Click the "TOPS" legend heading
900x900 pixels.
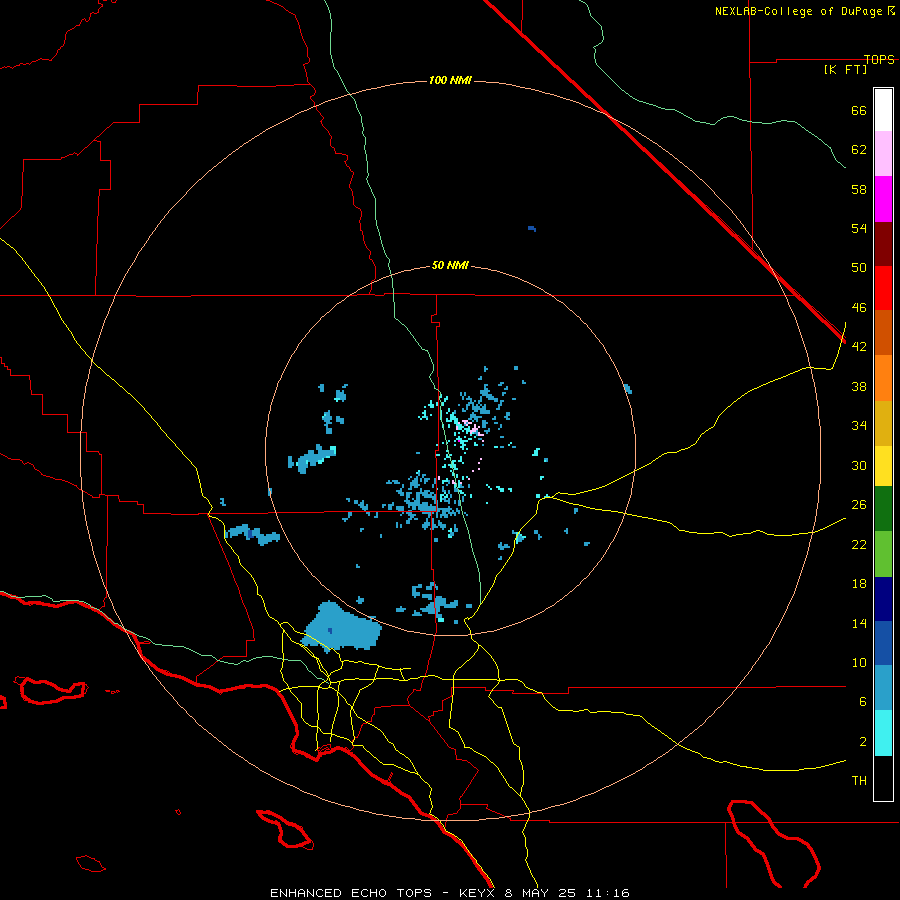coord(879,59)
